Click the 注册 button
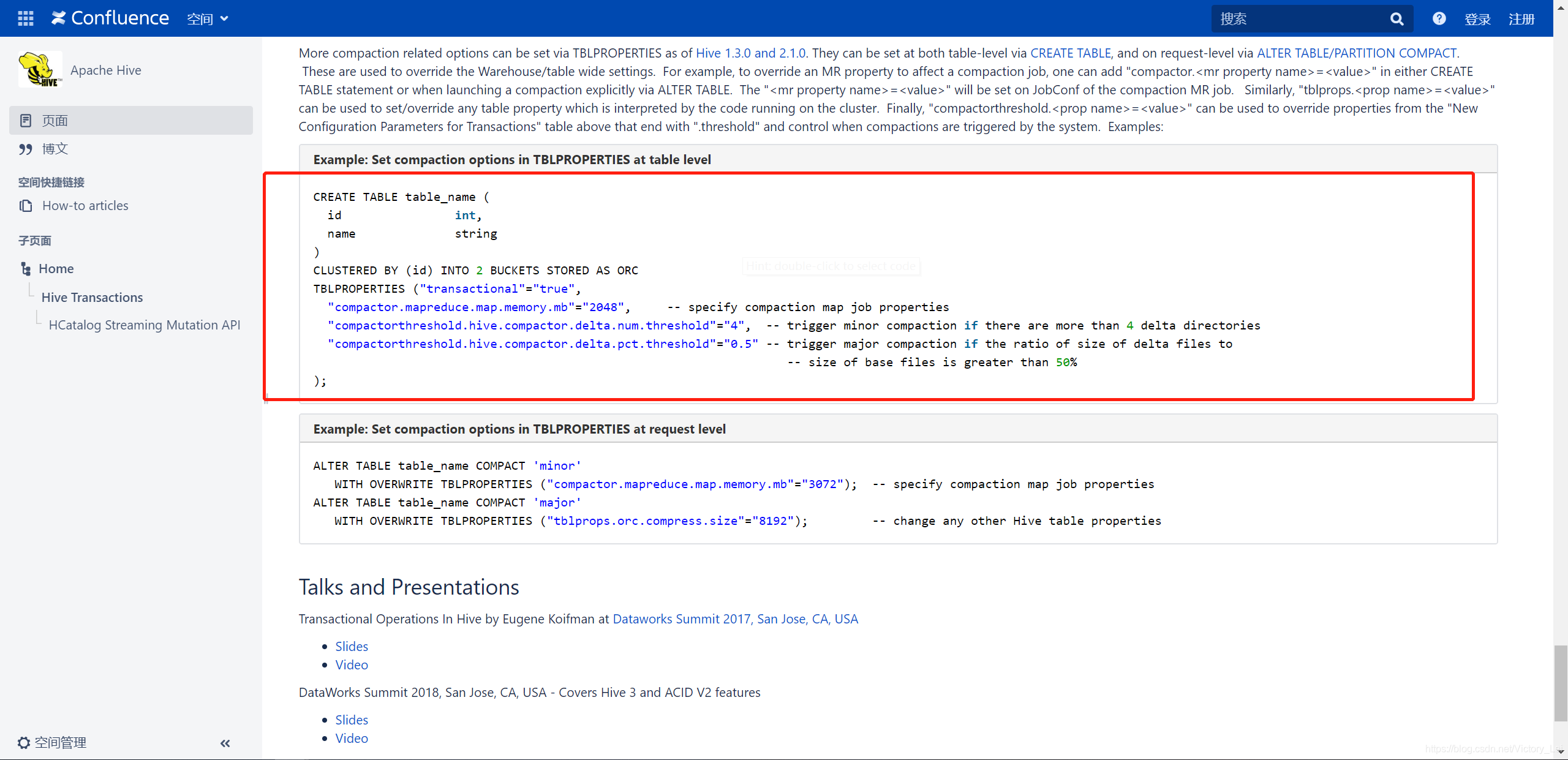The height and width of the screenshot is (760, 1568). (1523, 19)
